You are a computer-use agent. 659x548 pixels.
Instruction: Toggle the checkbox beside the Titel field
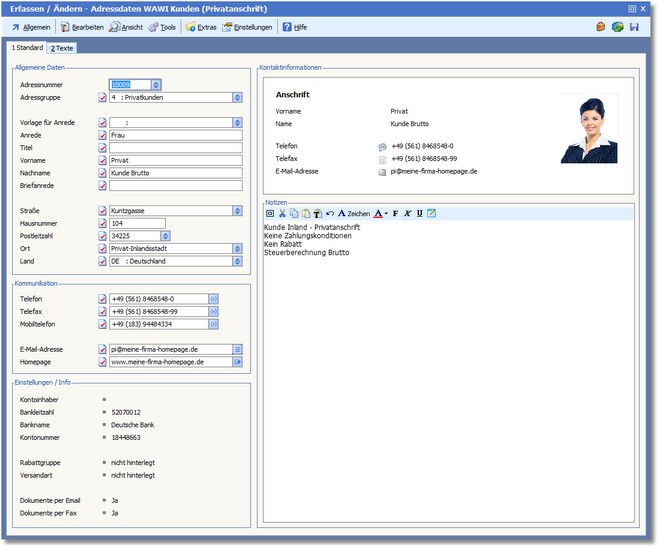click(x=102, y=147)
